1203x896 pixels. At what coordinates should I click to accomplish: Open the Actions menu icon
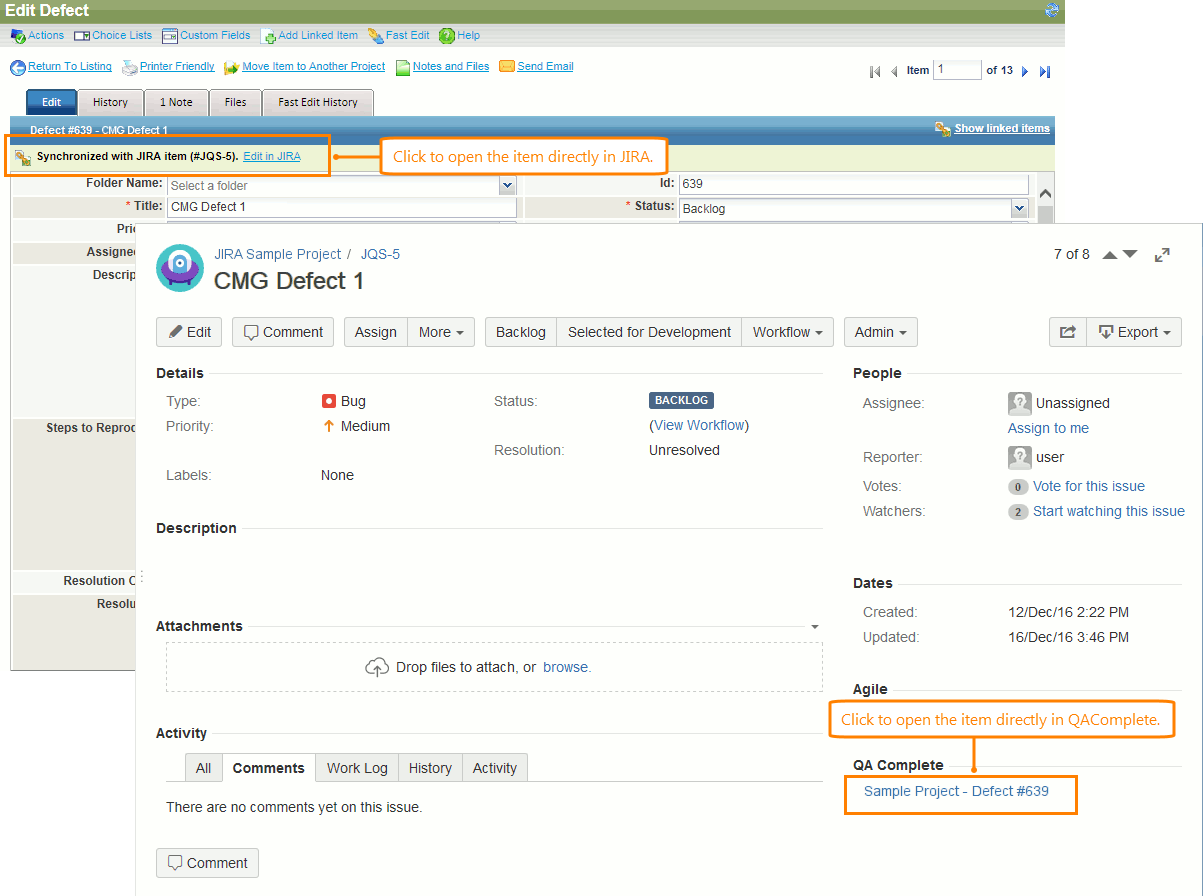click(x=18, y=36)
